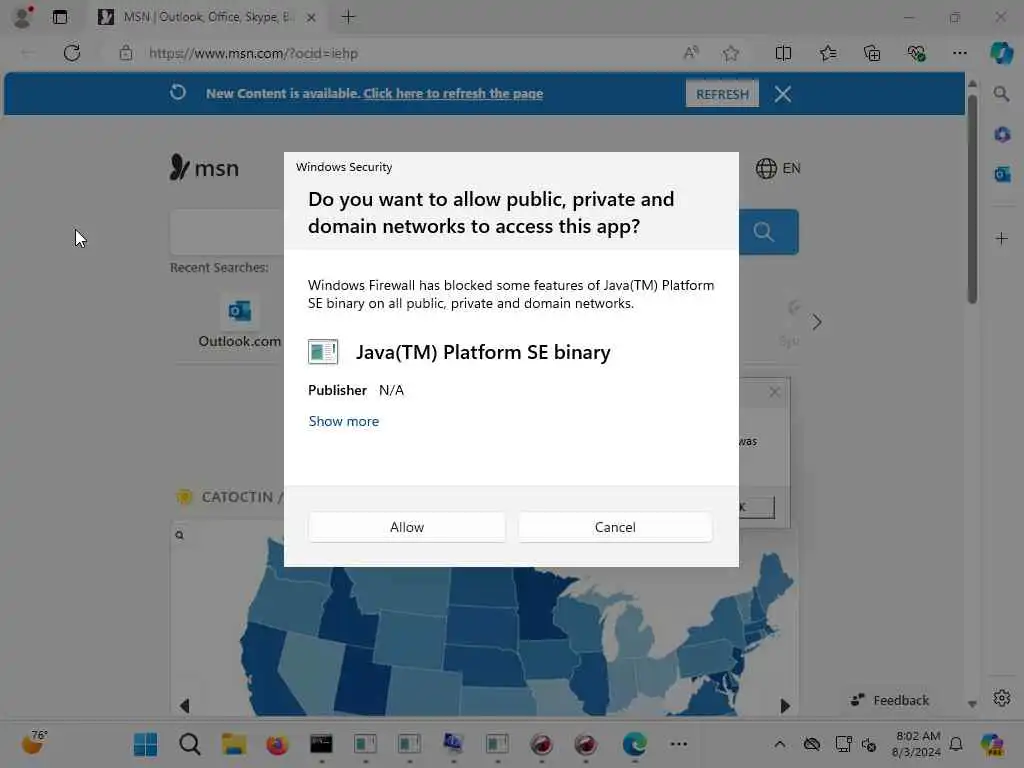Allow Java Platform SE binary network access
This screenshot has height=768, width=1024.
coord(406,526)
